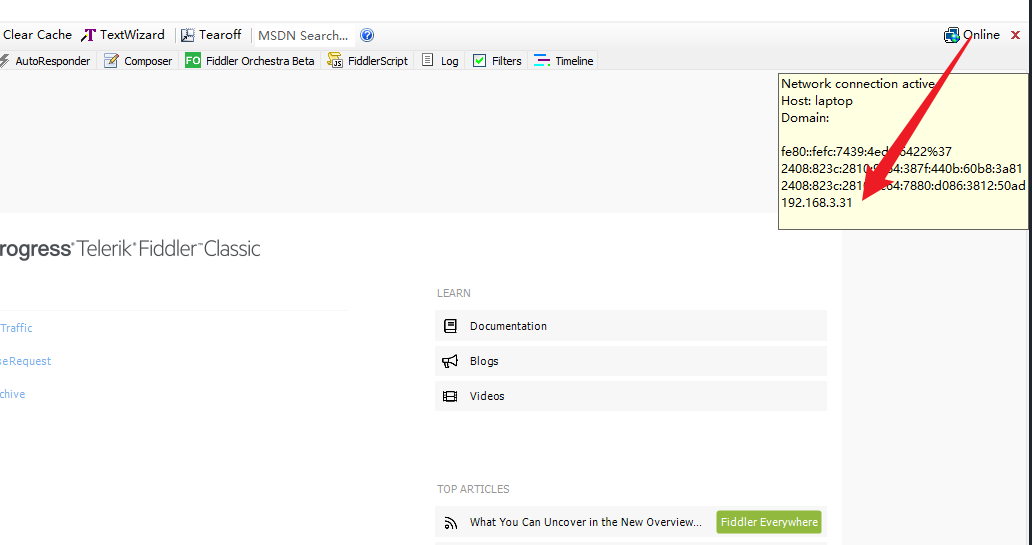
Task: Switch to the Log tab
Action: tap(440, 61)
